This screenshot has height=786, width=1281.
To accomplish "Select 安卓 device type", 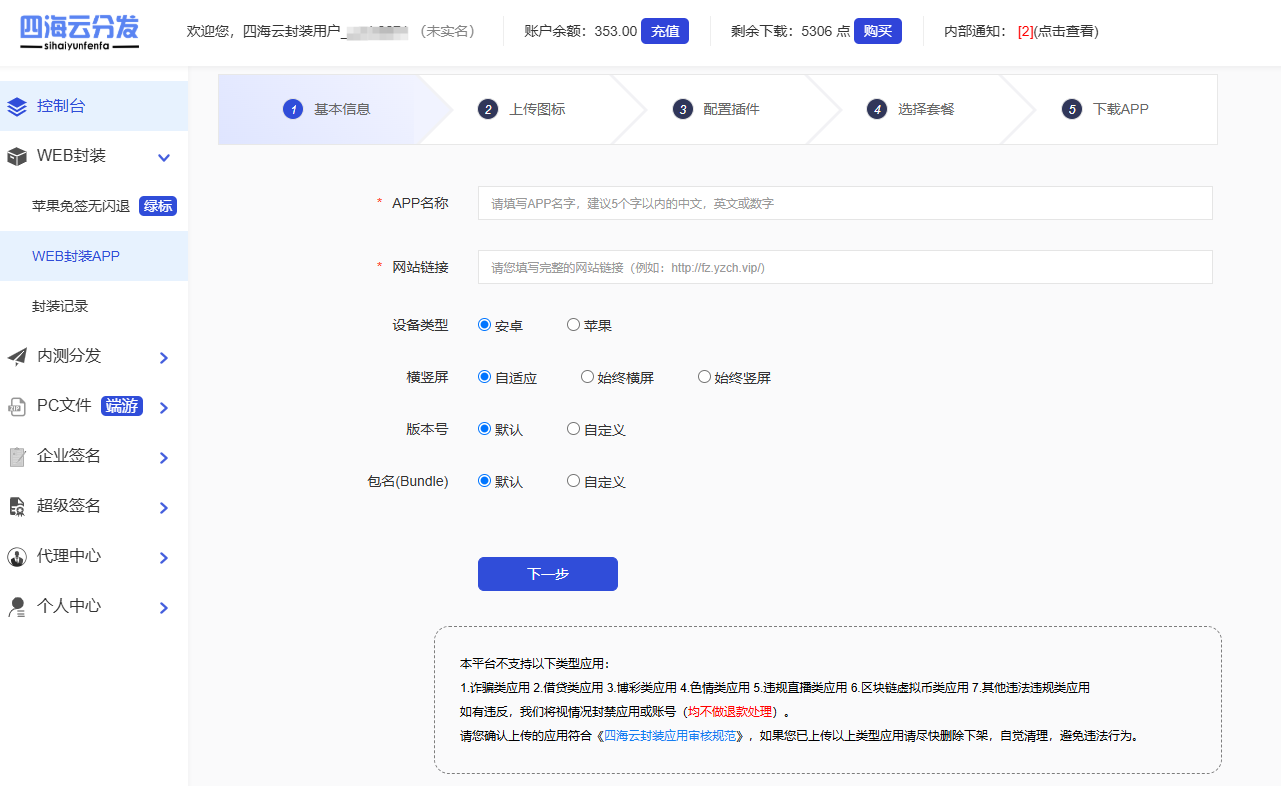I will 484,324.
